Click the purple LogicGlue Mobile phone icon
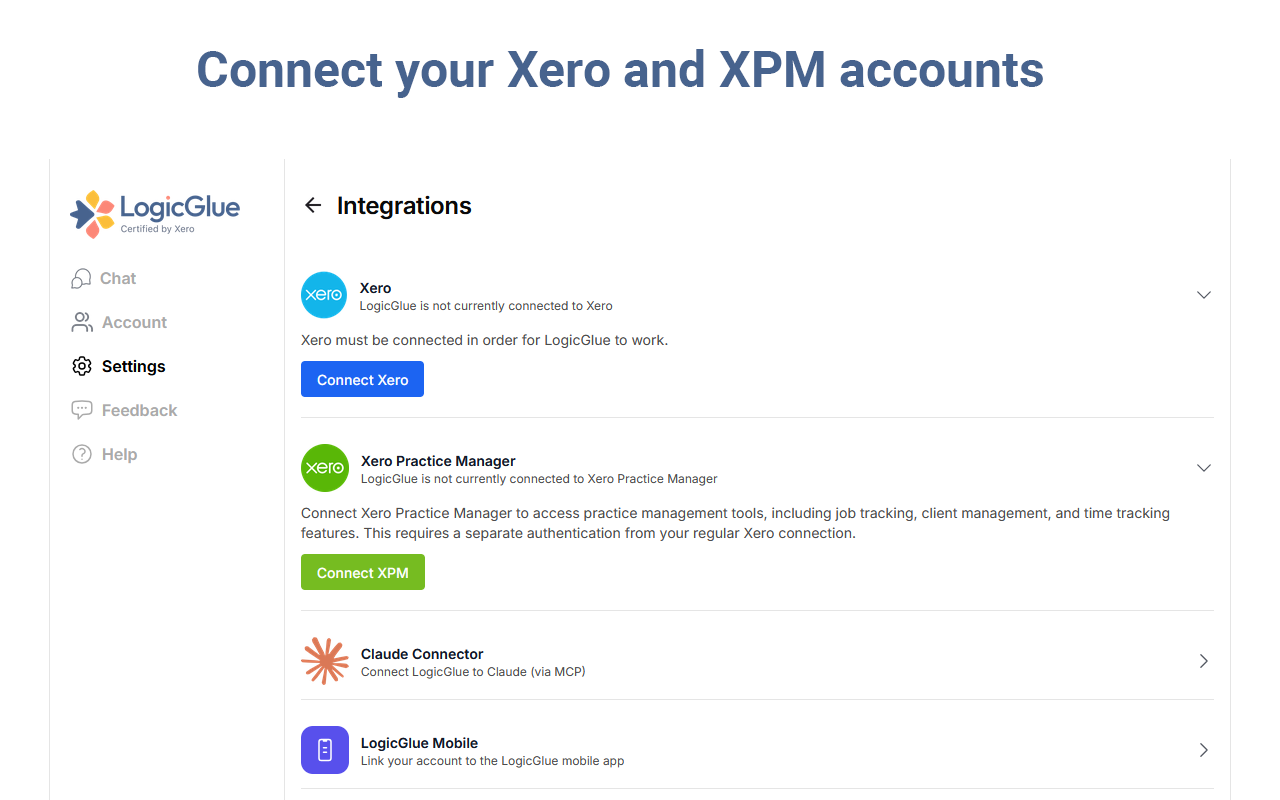 (x=325, y=750)
